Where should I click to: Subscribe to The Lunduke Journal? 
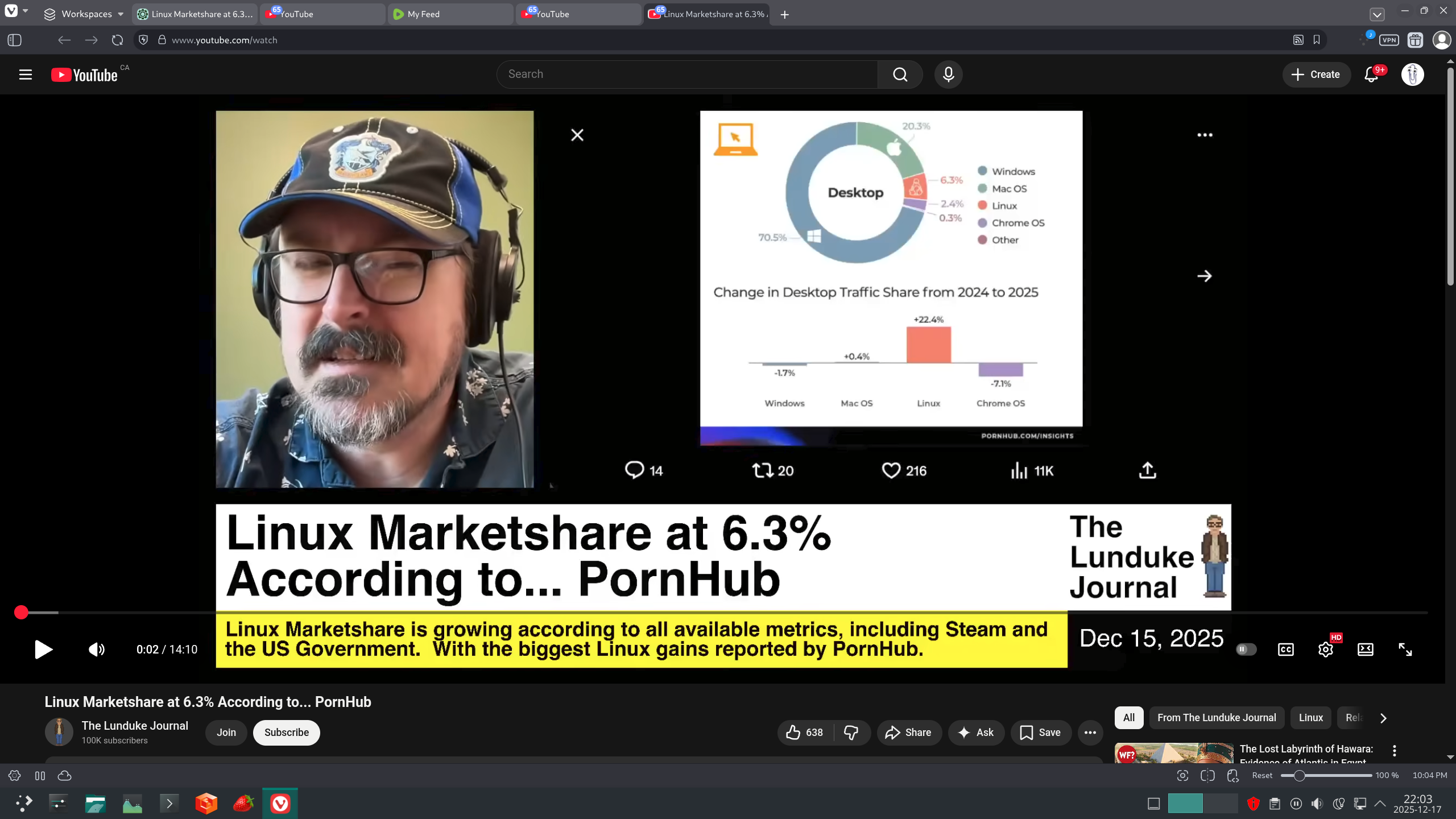(286, 733)
